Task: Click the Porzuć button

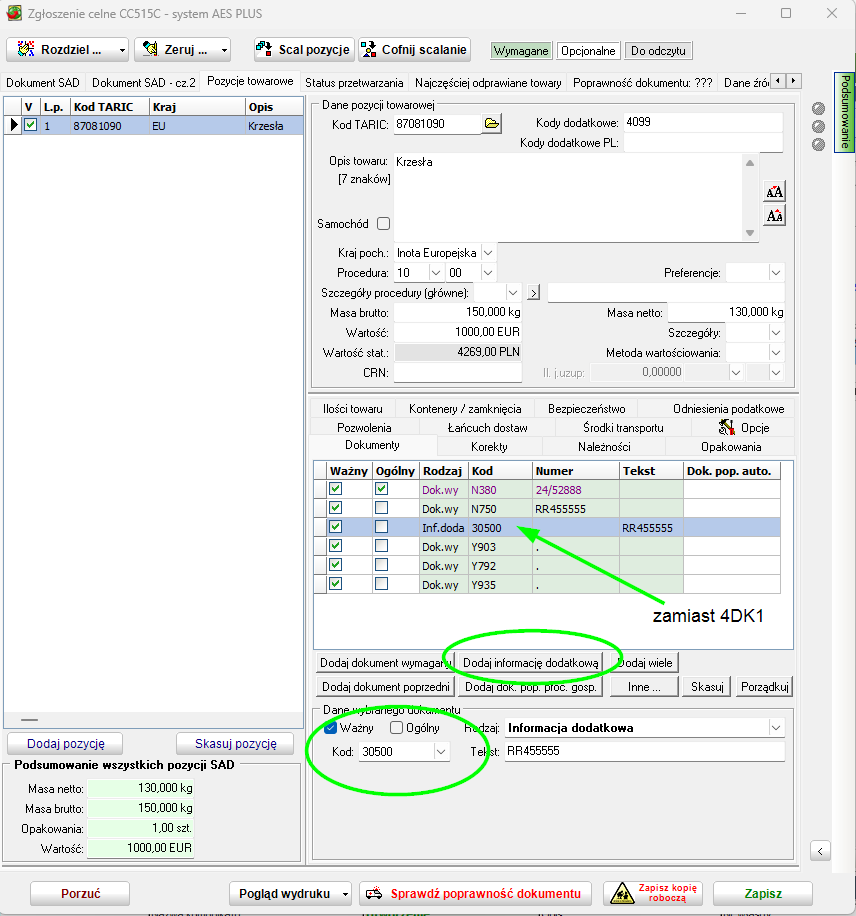Action: coord(80,893)
